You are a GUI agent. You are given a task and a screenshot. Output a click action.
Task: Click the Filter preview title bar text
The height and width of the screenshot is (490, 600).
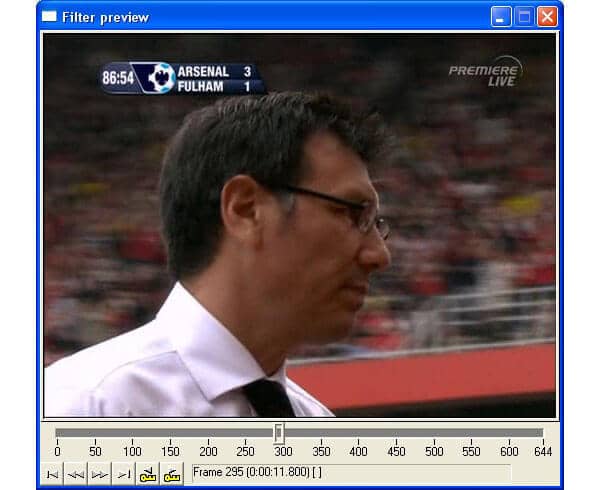pos(105,17)
